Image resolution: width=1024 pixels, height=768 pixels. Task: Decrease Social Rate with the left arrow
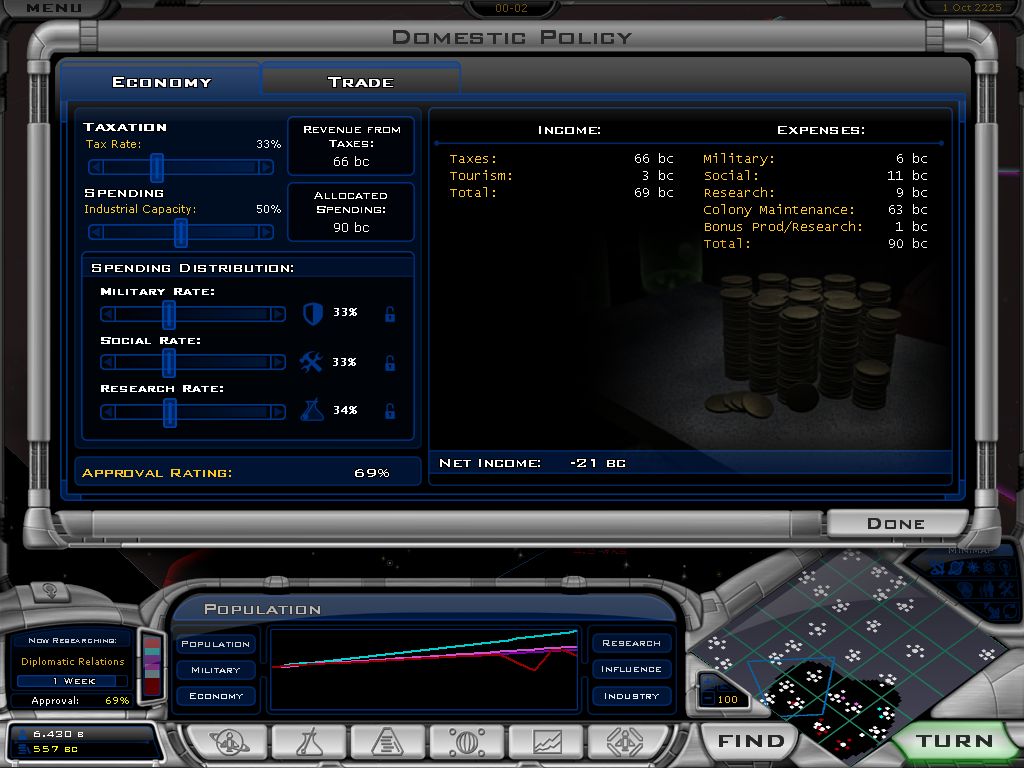click(108, 362)
